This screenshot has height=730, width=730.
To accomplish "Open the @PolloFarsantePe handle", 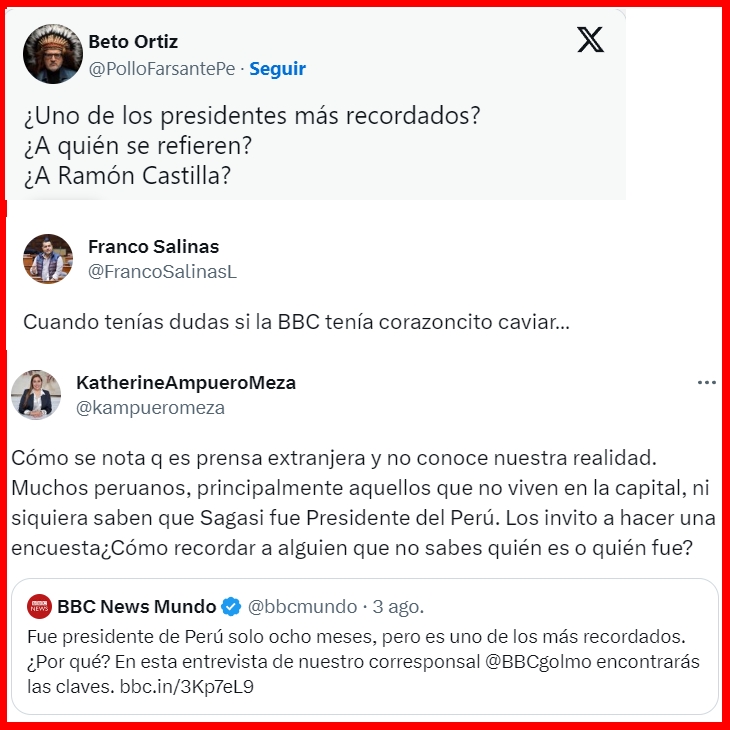I will click(x=162, y=68).
